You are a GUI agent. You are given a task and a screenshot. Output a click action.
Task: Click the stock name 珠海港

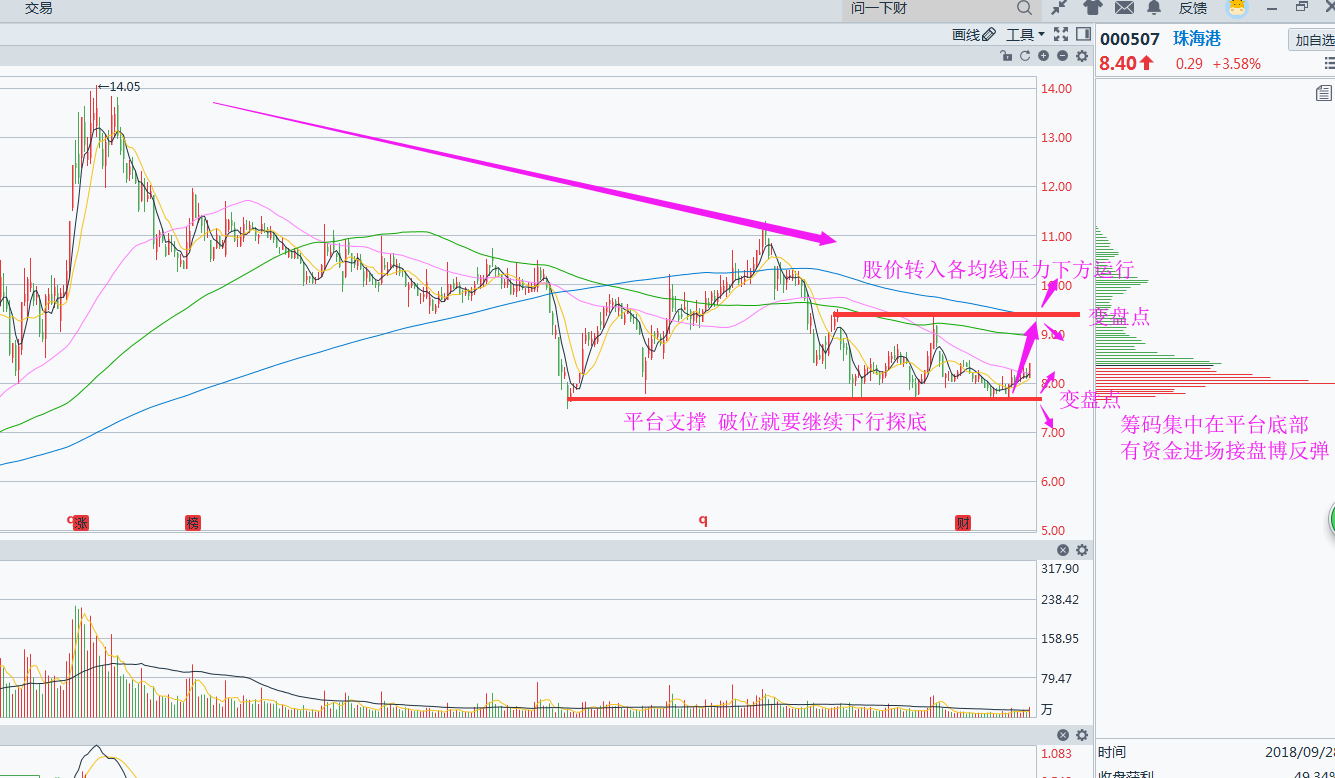click(x=1197, y=40)
